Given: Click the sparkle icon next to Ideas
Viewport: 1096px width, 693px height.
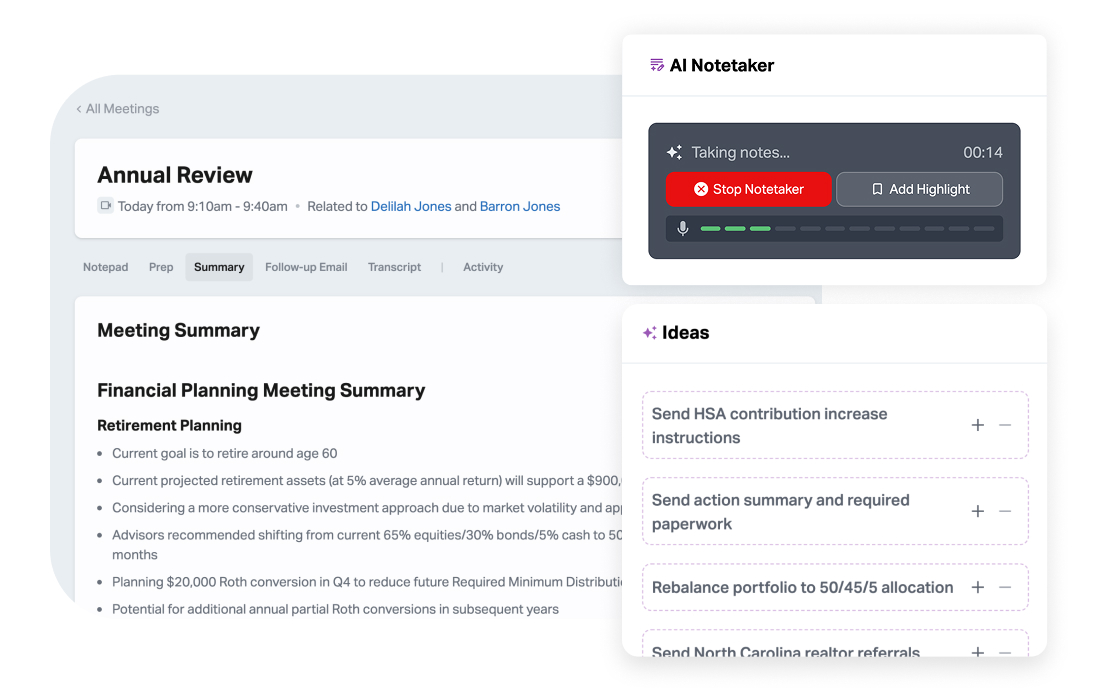Looking at the screenshot, I should (x=650, y=333).
